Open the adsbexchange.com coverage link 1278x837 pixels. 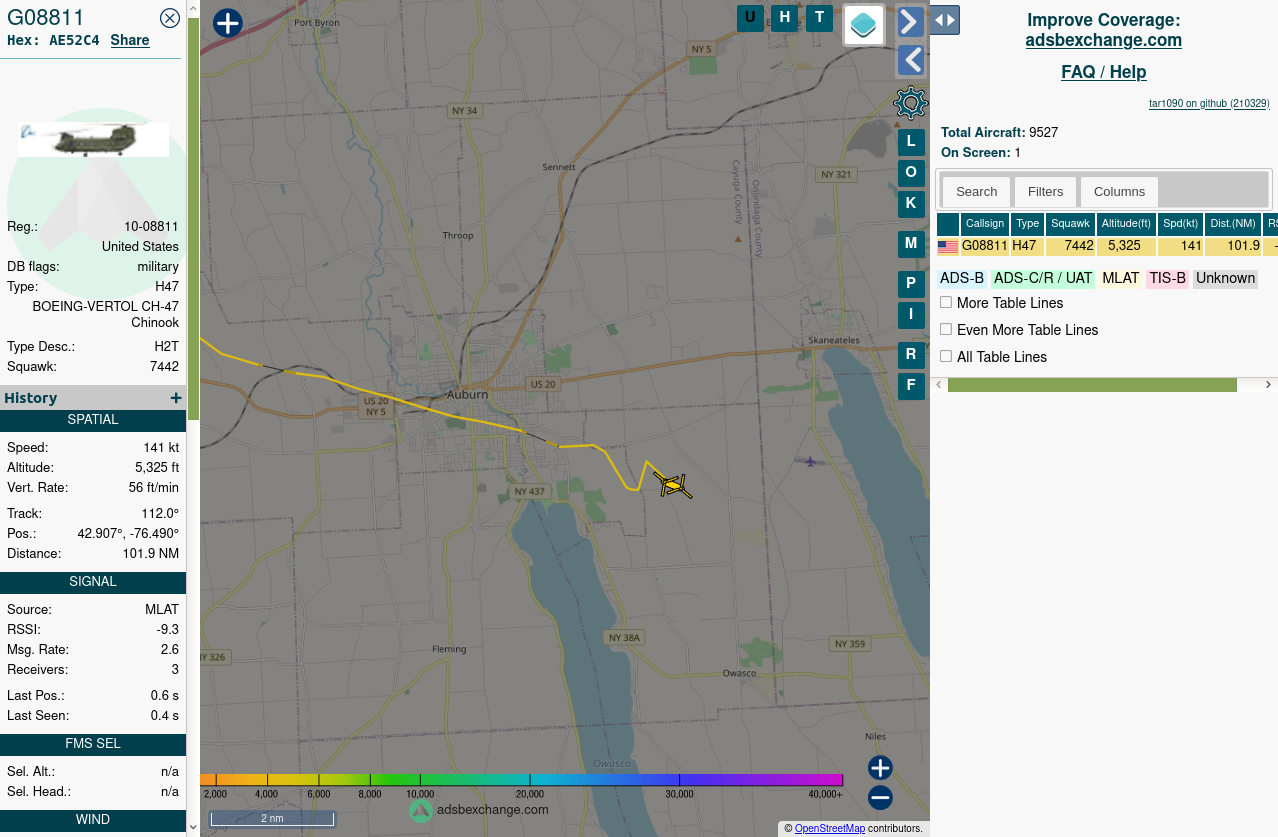tap(1104, 40)
